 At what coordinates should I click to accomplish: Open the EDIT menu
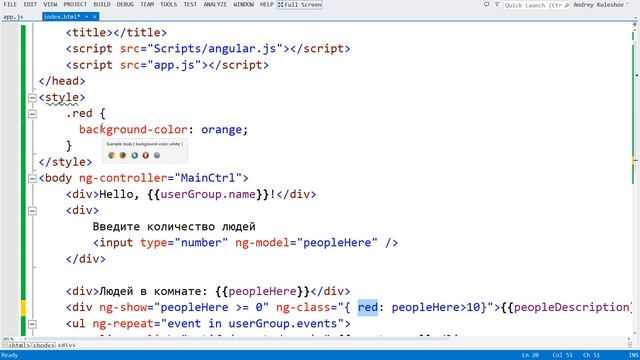30,4
